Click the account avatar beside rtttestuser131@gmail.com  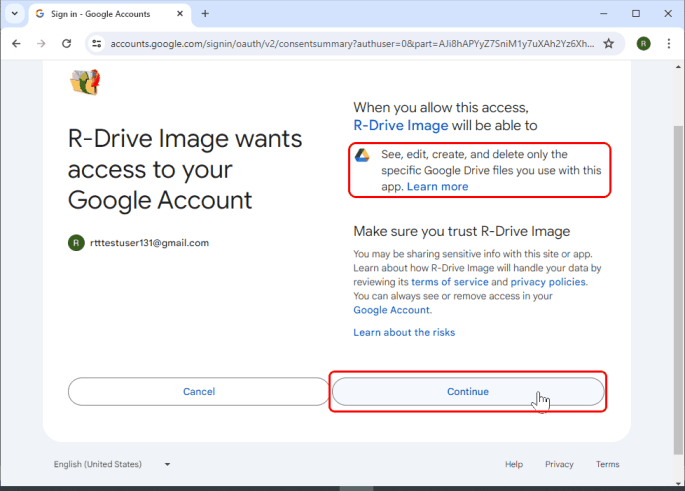[76, 243]
